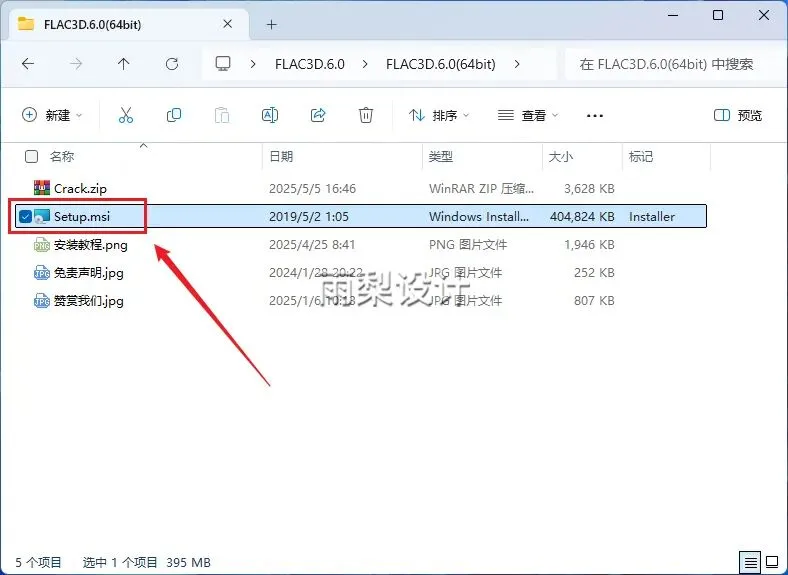Click the size 404,824 KB
The width and height of the screenshot is (788, 575).
pos(582,217)
